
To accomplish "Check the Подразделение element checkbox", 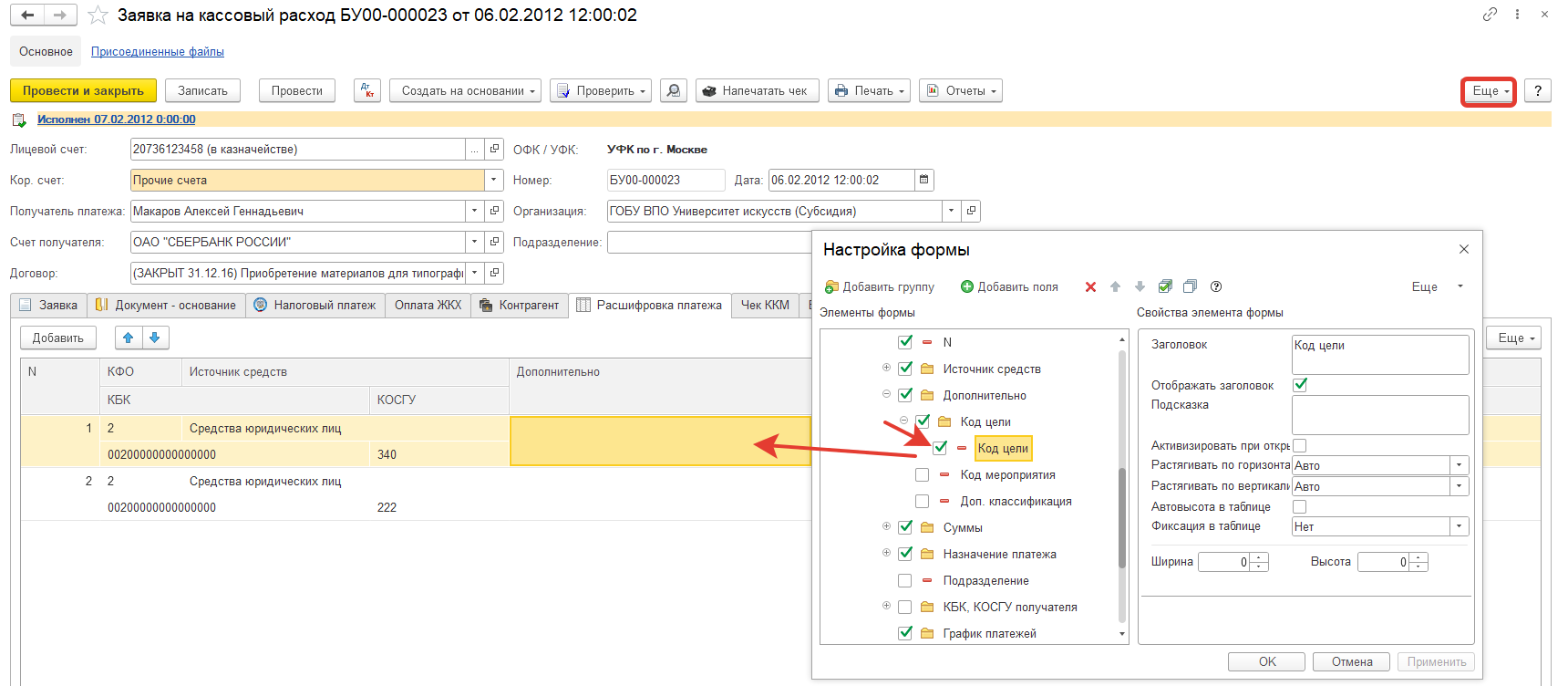I will [x=905, y=580].
